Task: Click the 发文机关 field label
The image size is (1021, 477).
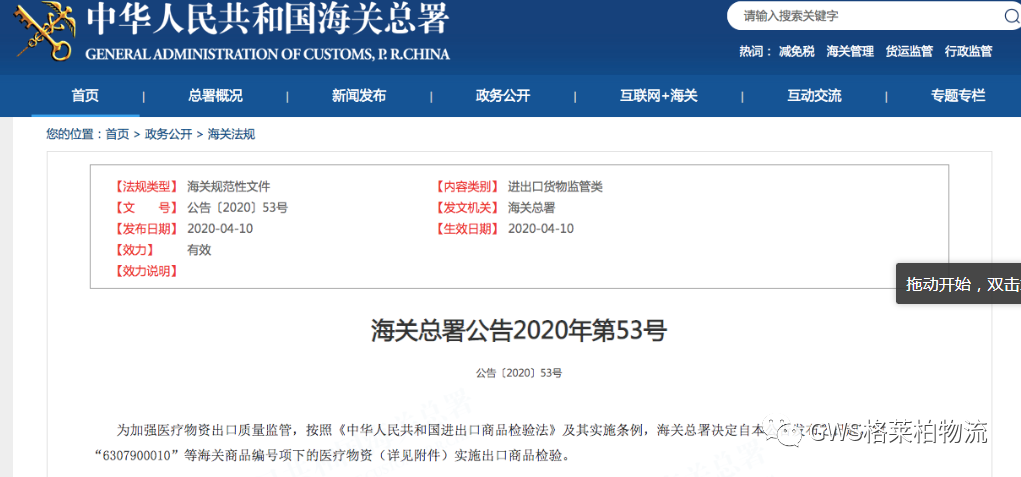Action: click(466, 208)
